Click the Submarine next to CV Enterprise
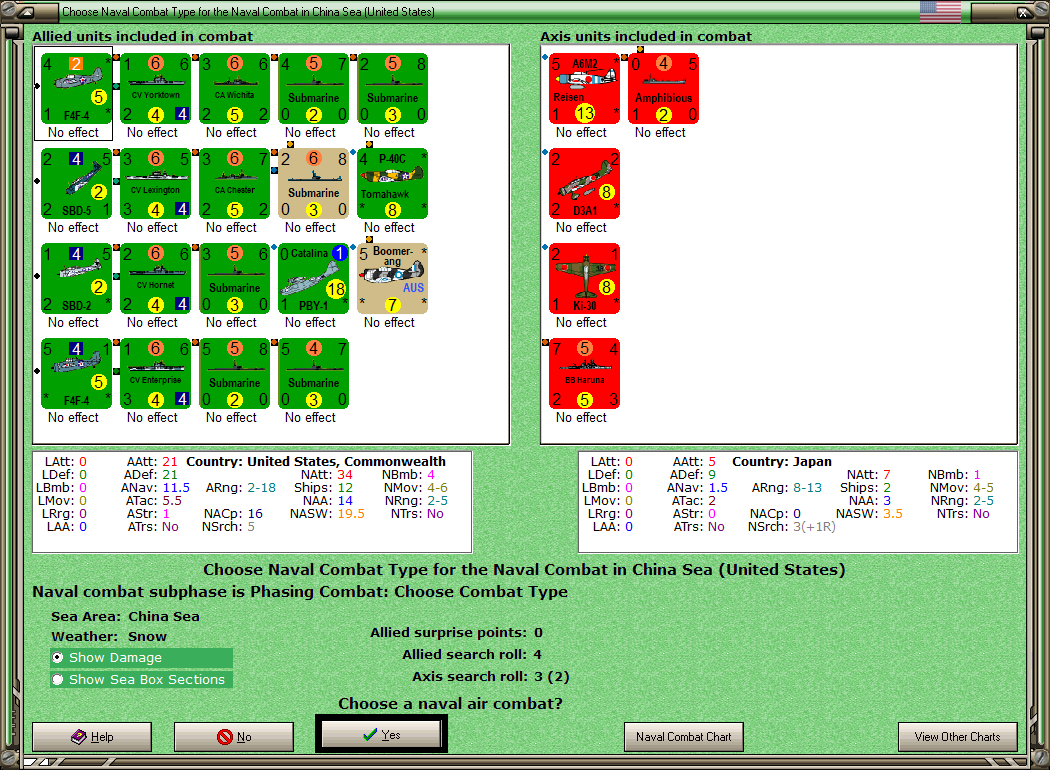 234,374
